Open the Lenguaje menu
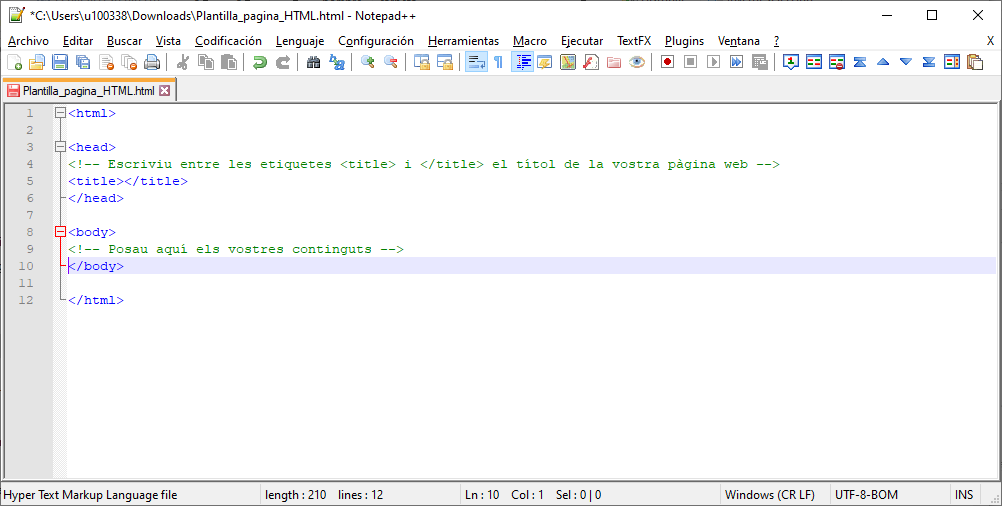The height and width of the screenshot is (506, 1002). click(300, 41)
